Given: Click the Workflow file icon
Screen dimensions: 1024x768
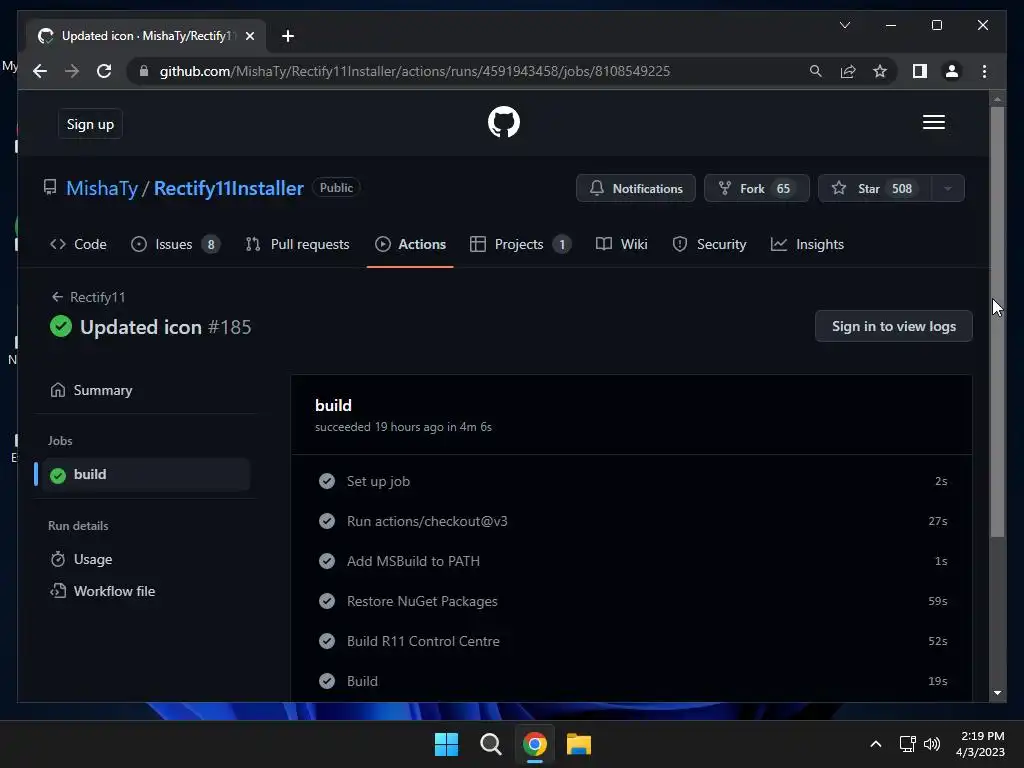Looking at the screenshot, I should tap(57, 591).
